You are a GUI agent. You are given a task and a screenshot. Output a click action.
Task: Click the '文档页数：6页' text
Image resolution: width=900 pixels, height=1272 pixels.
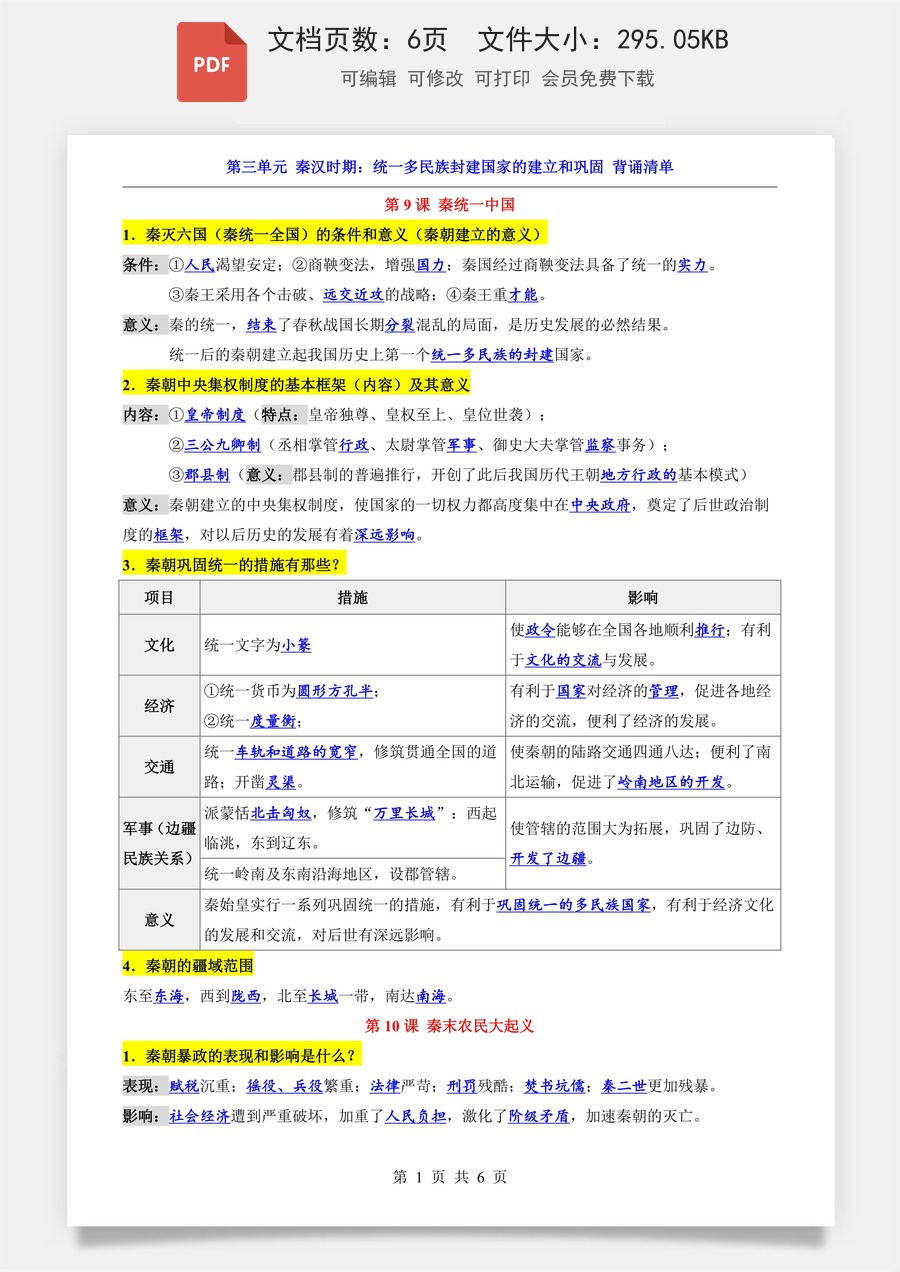pyautogui.click(x=357, y=40)
